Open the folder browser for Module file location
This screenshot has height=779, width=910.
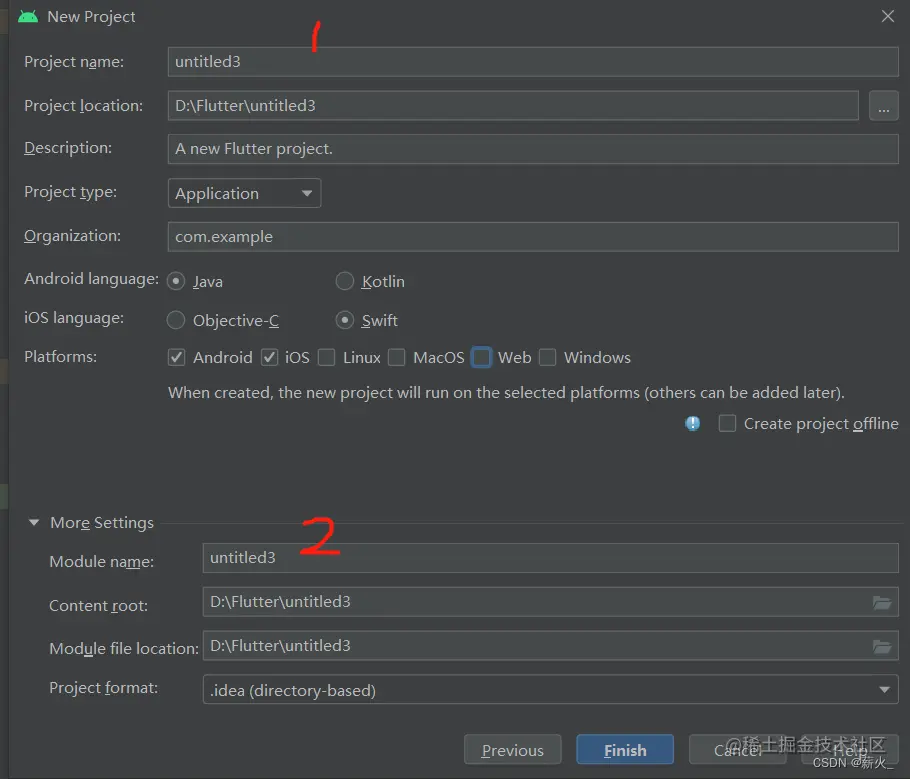(x=882, y=646)
